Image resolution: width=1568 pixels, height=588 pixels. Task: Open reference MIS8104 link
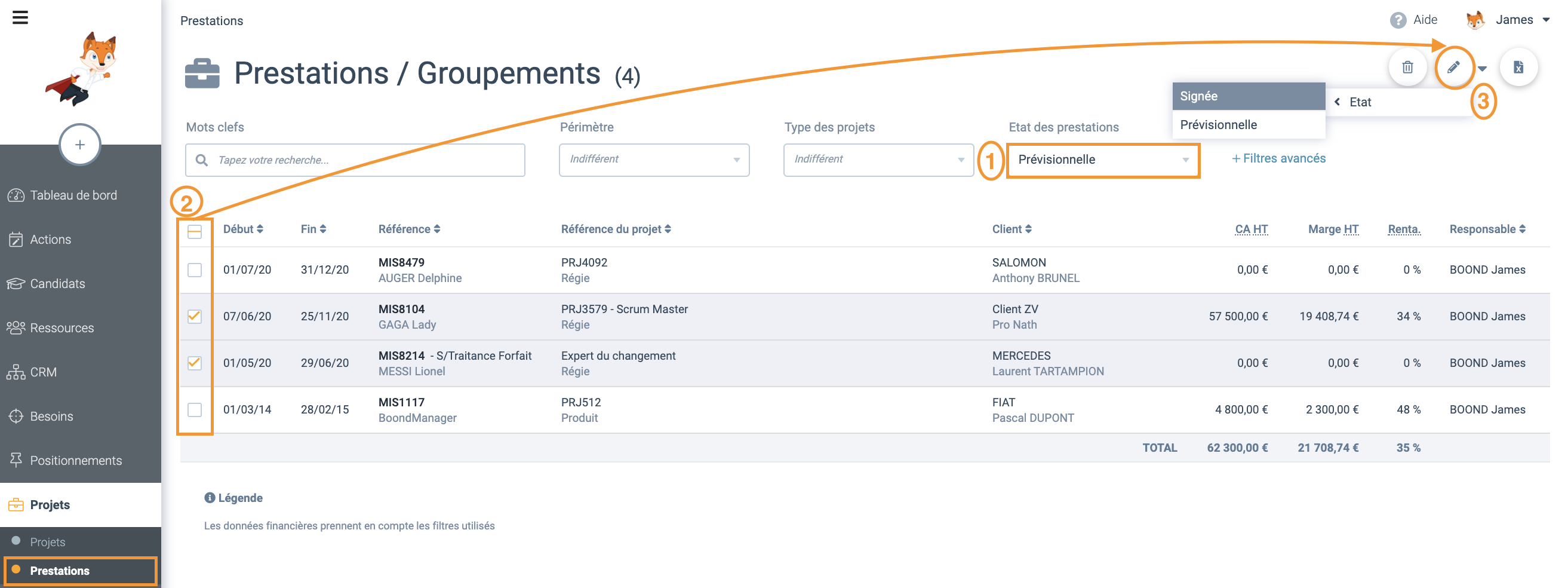401,309
